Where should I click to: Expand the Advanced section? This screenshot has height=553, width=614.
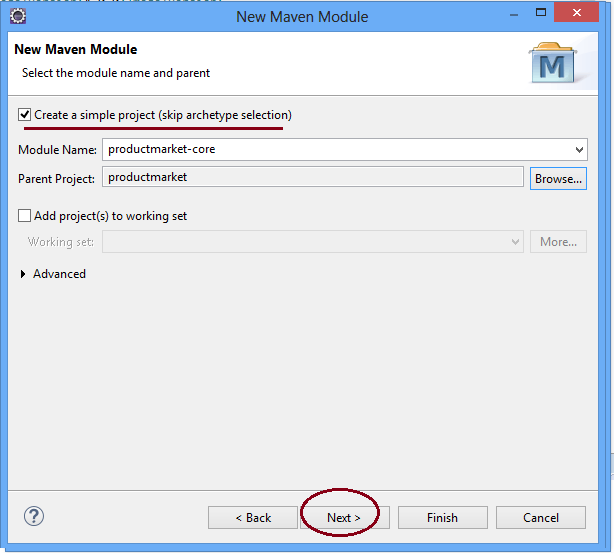(x=23, y=274)
